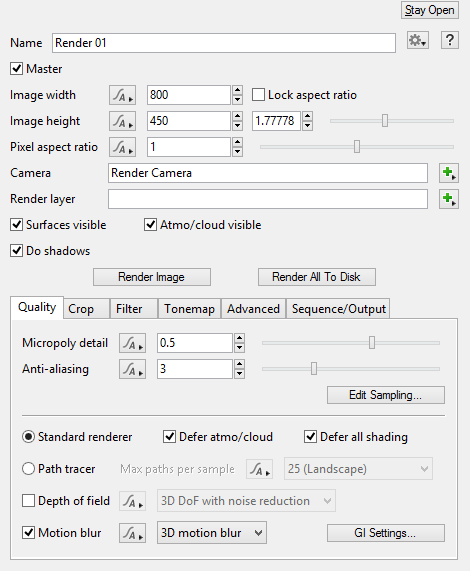Expand the 3D motion blur dropdown
This screenshot has width=470, height=571.
(x=212, y=533)
